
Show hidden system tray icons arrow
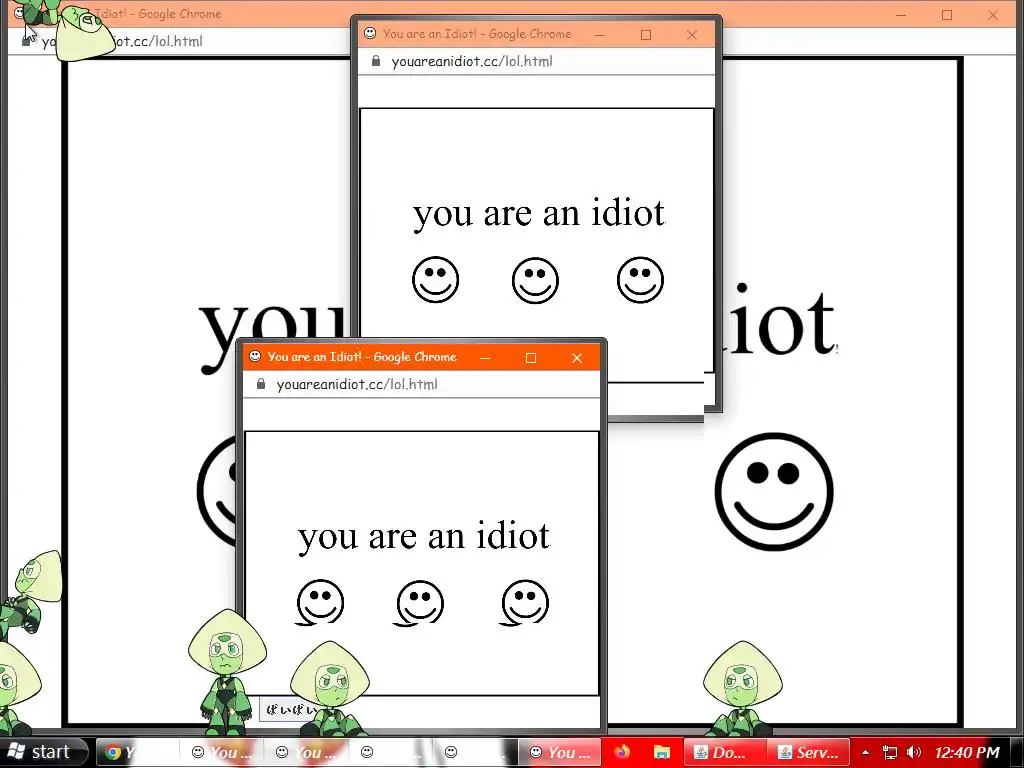[865, 752]
